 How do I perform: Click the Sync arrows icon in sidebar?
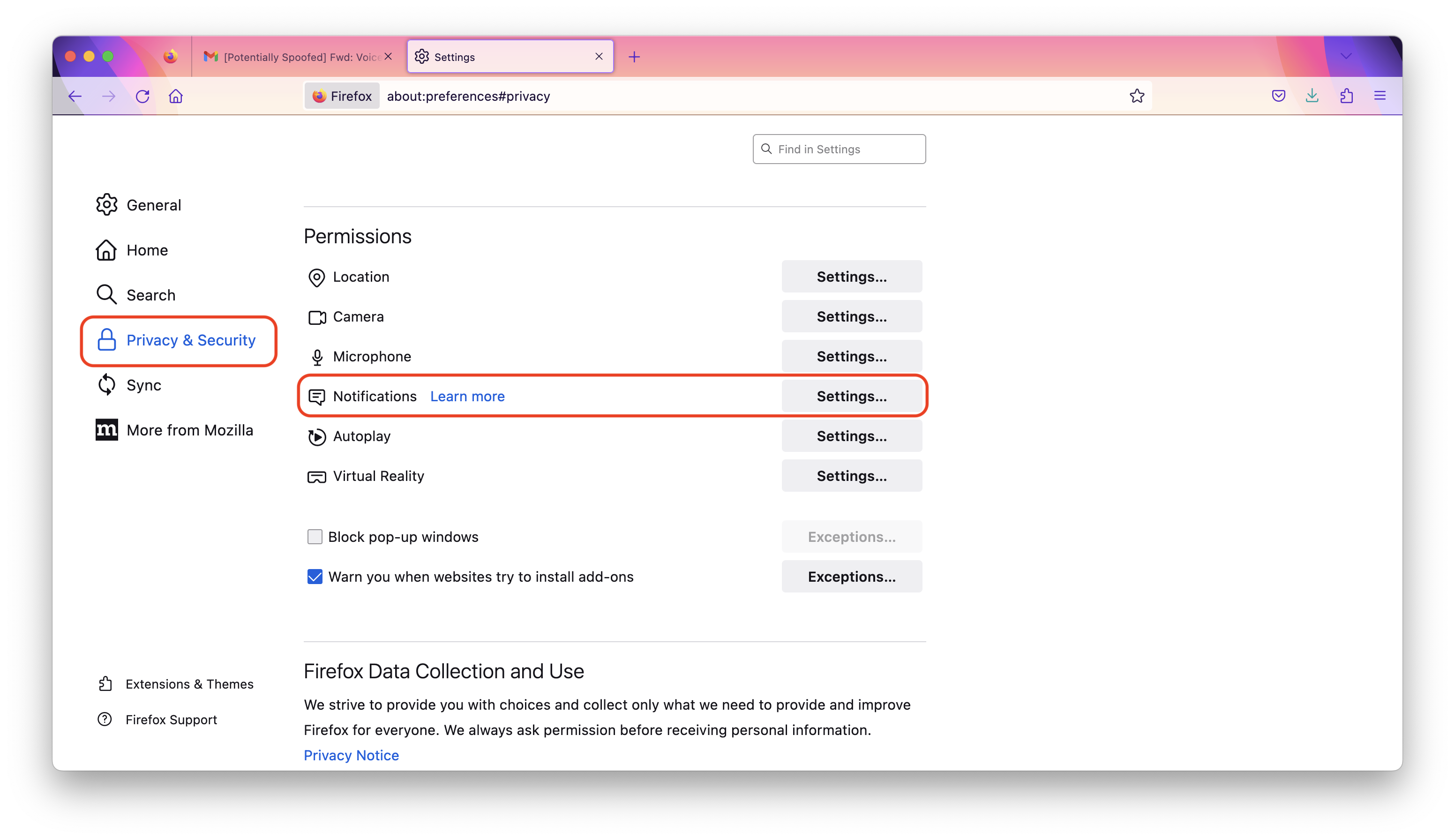point(107,385)
